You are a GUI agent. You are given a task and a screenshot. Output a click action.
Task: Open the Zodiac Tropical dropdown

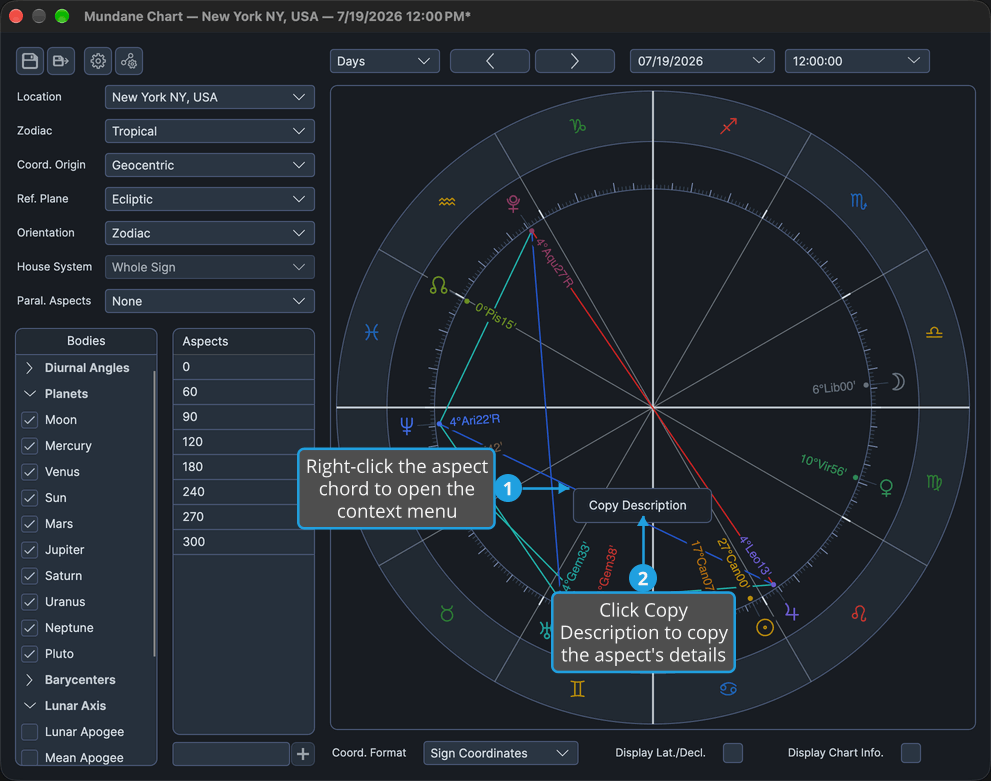210,131
